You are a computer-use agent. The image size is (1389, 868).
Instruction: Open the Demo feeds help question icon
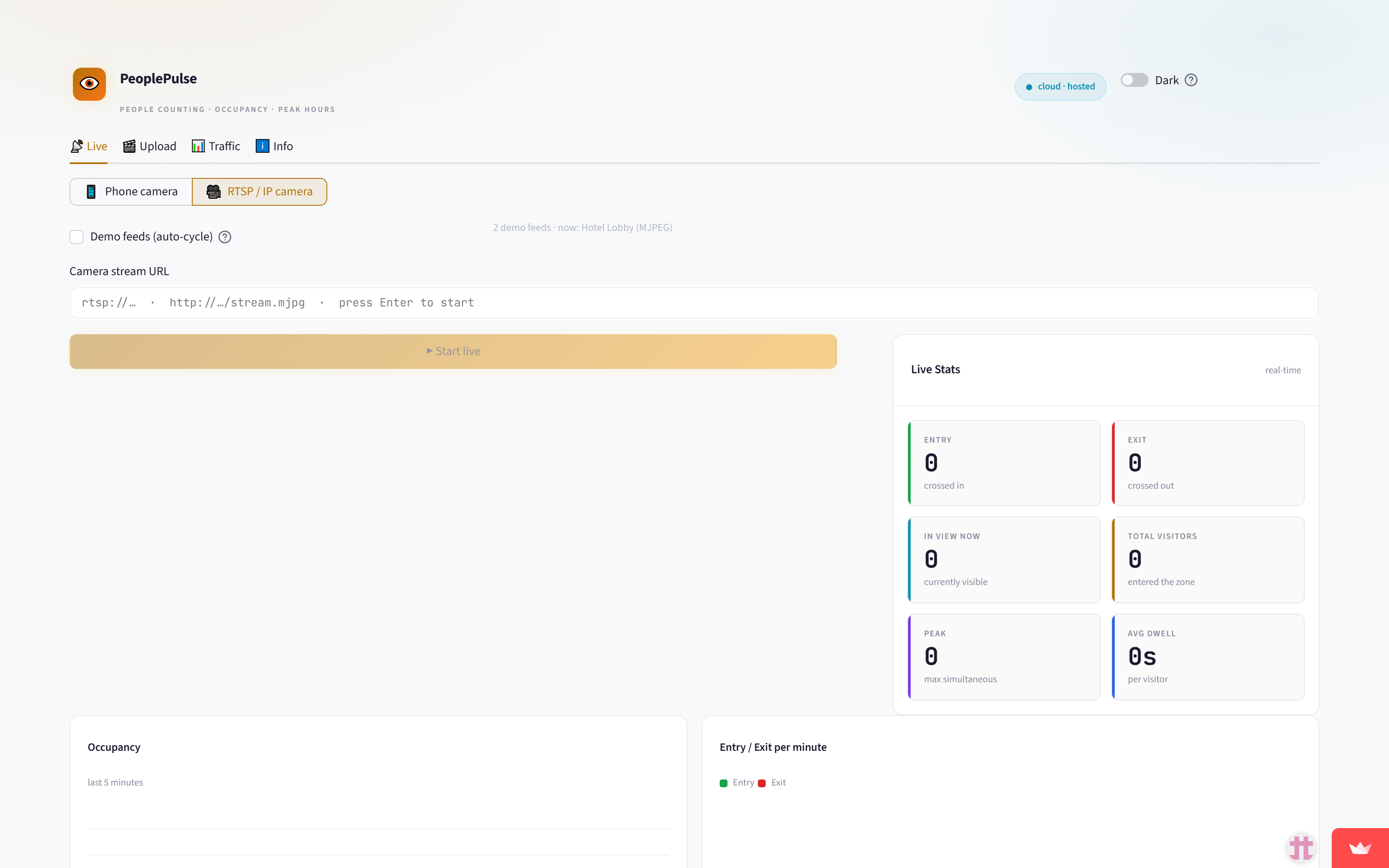pos(225,237)
